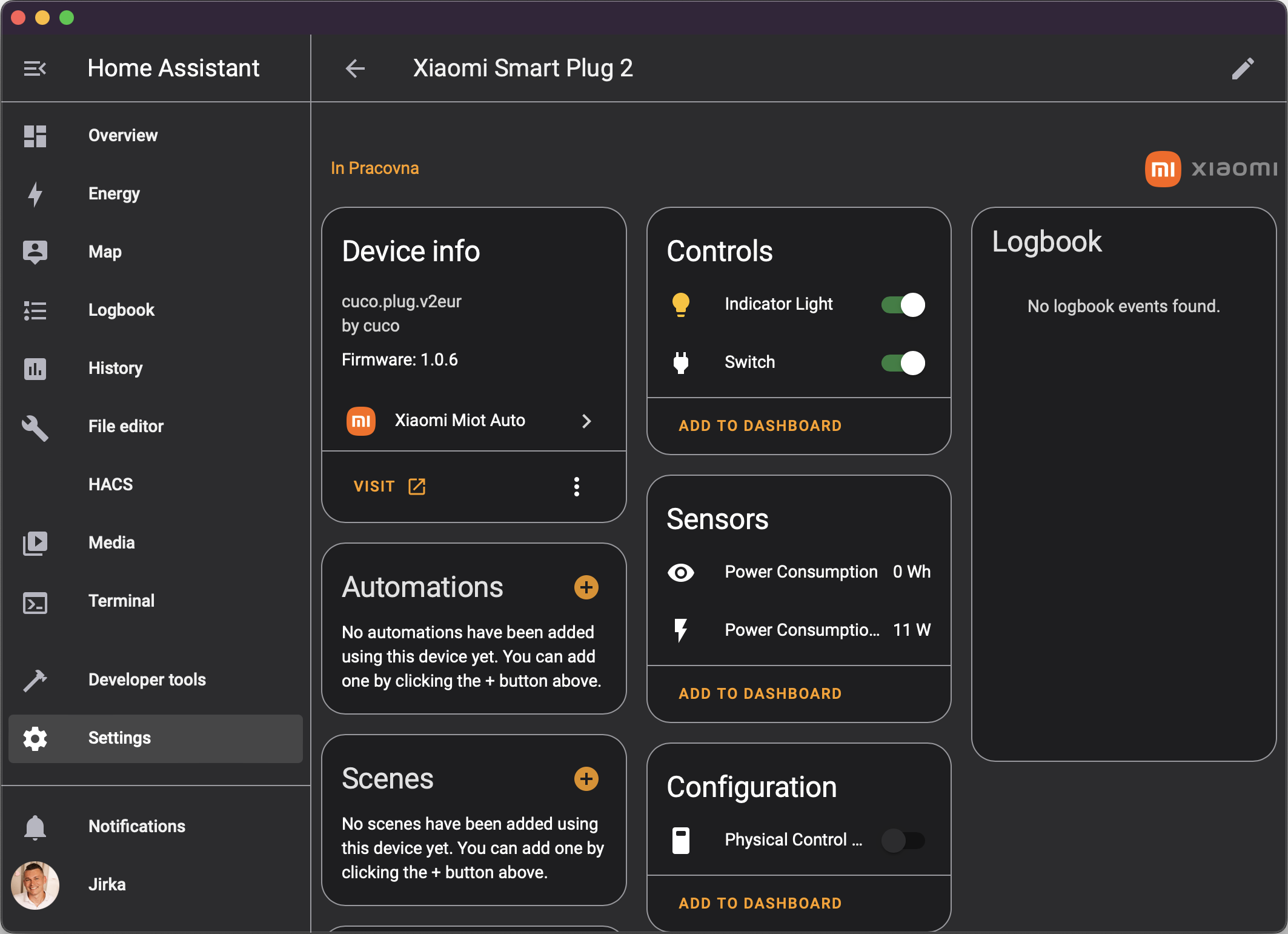Open the HACS menu item

[156, 485]
